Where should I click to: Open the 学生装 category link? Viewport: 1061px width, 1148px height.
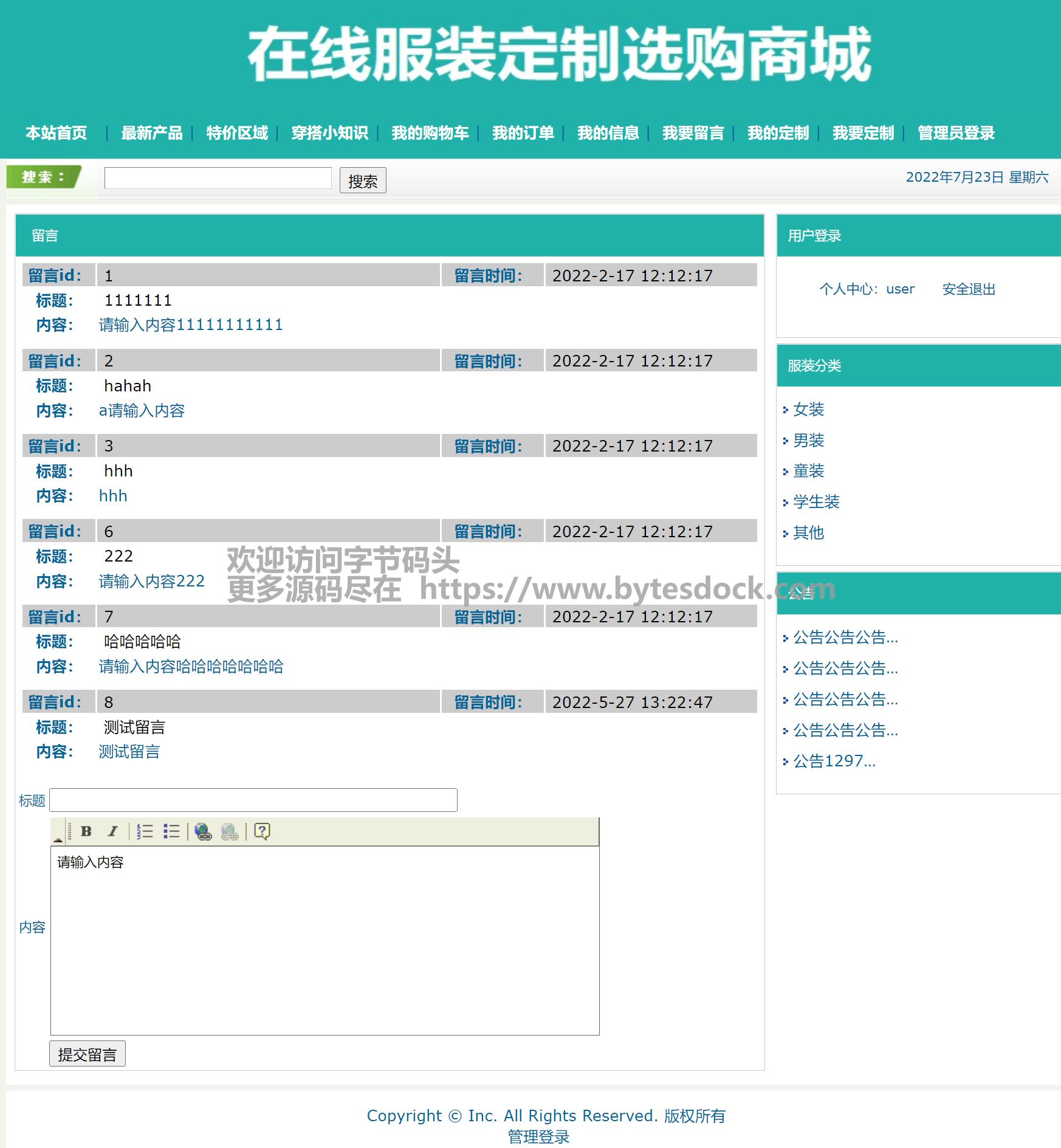[816, 502]
